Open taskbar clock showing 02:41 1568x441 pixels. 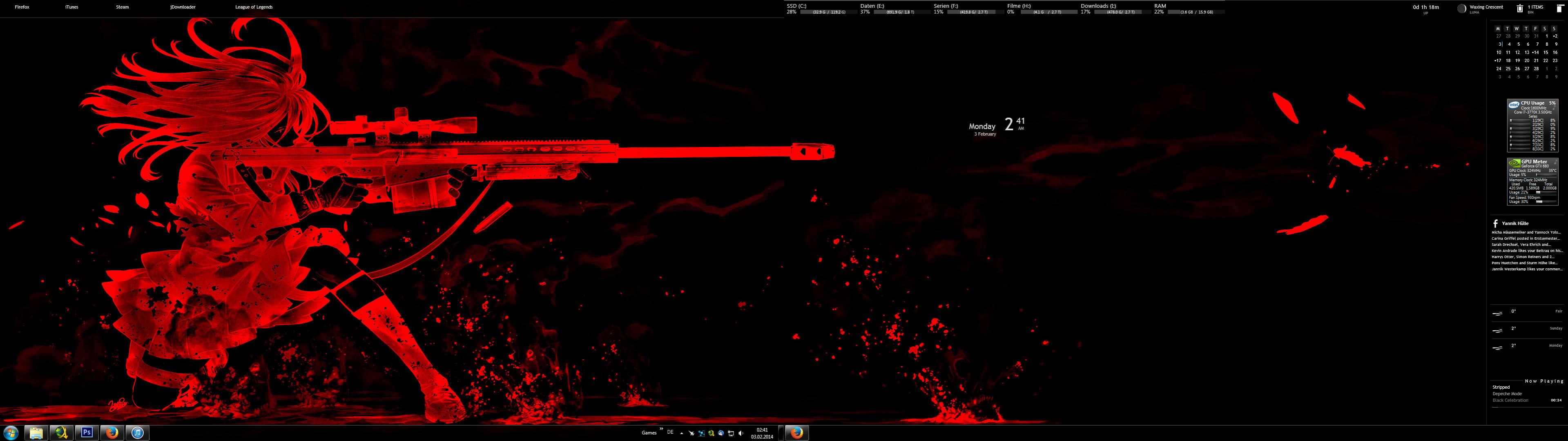pyautogui.click(x=761, y=433)
